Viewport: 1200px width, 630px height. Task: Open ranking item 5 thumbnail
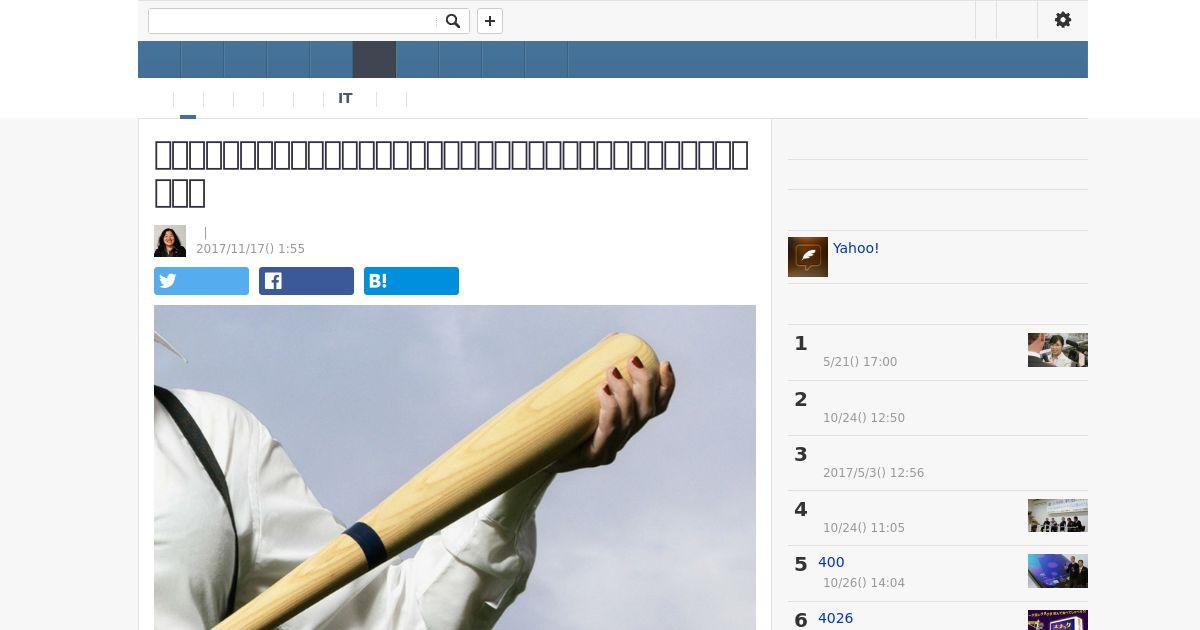[1058, 571]
